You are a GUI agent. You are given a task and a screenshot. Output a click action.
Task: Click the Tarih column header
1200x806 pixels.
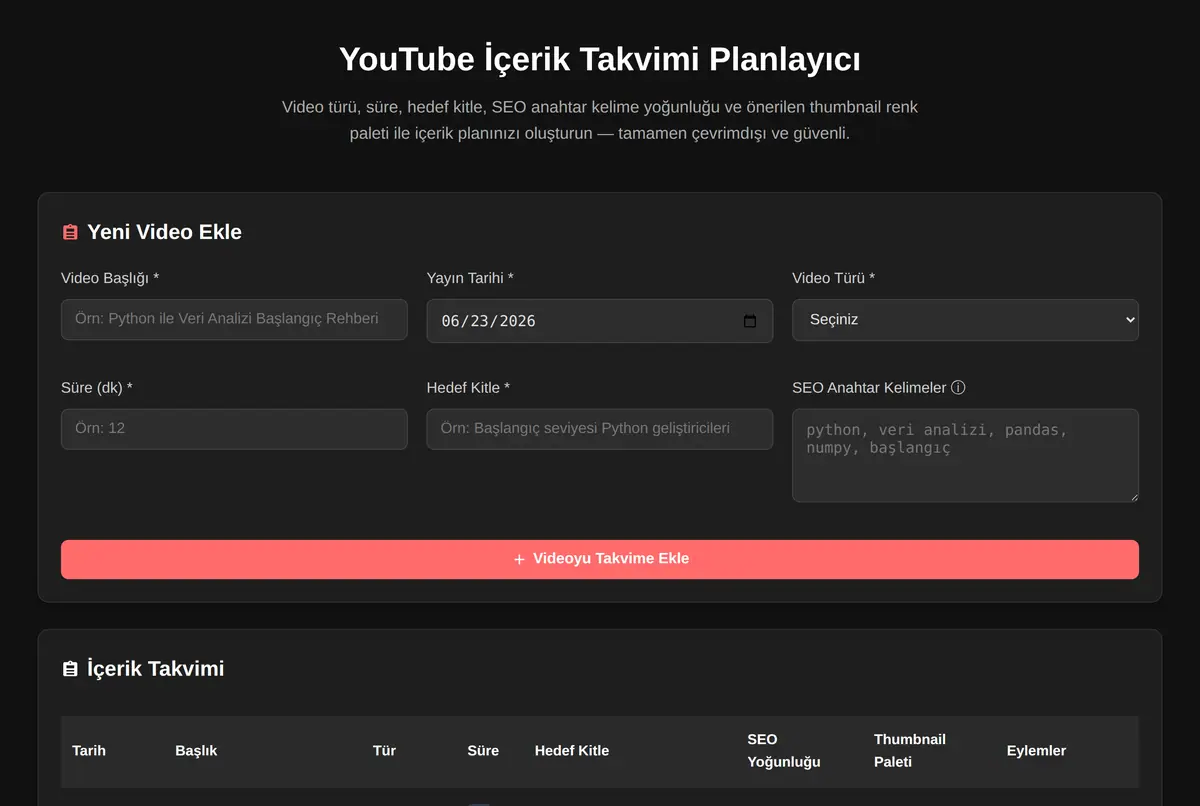click(x=89, y=751)
